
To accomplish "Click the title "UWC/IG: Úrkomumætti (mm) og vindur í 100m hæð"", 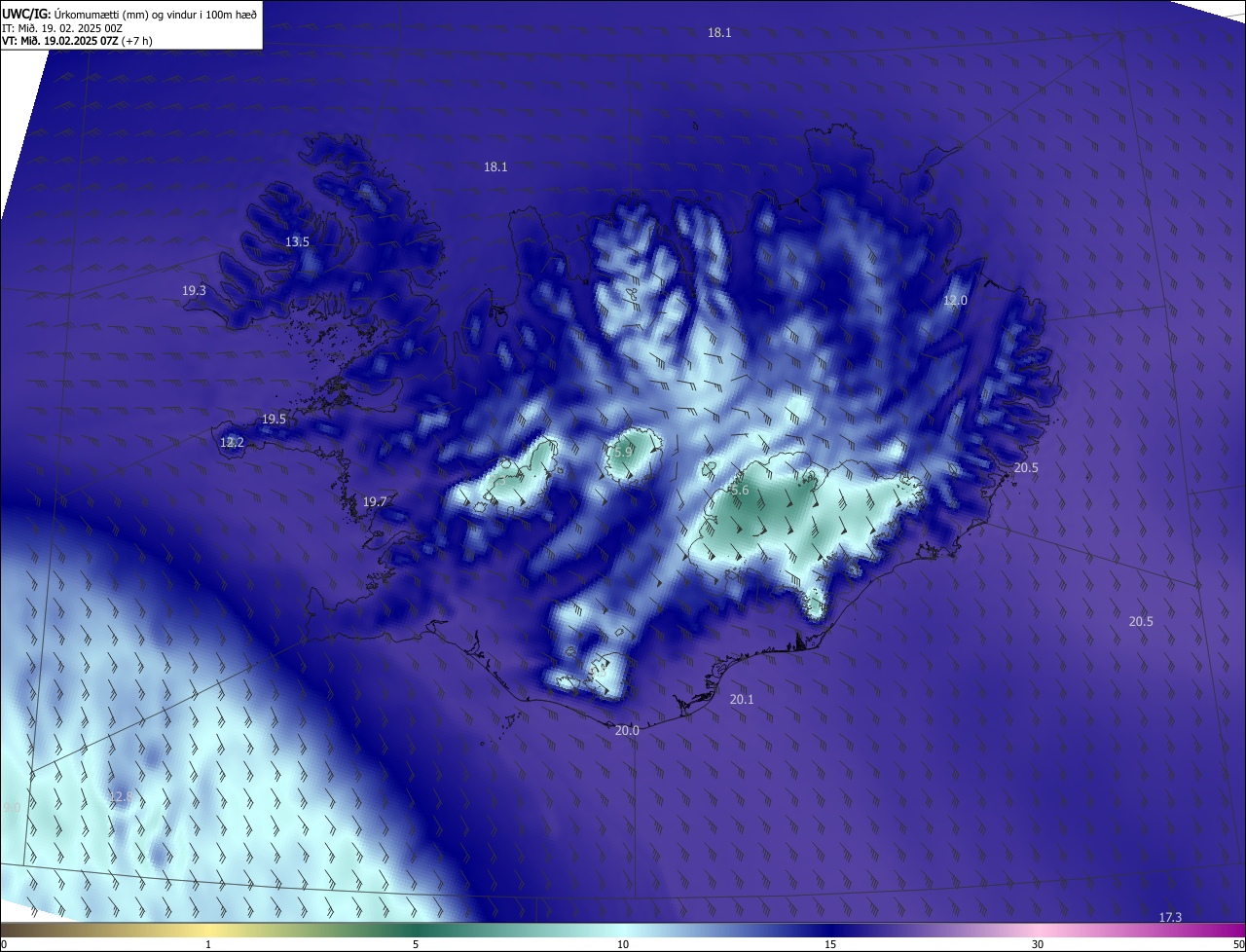I will [x=129, y=14].
